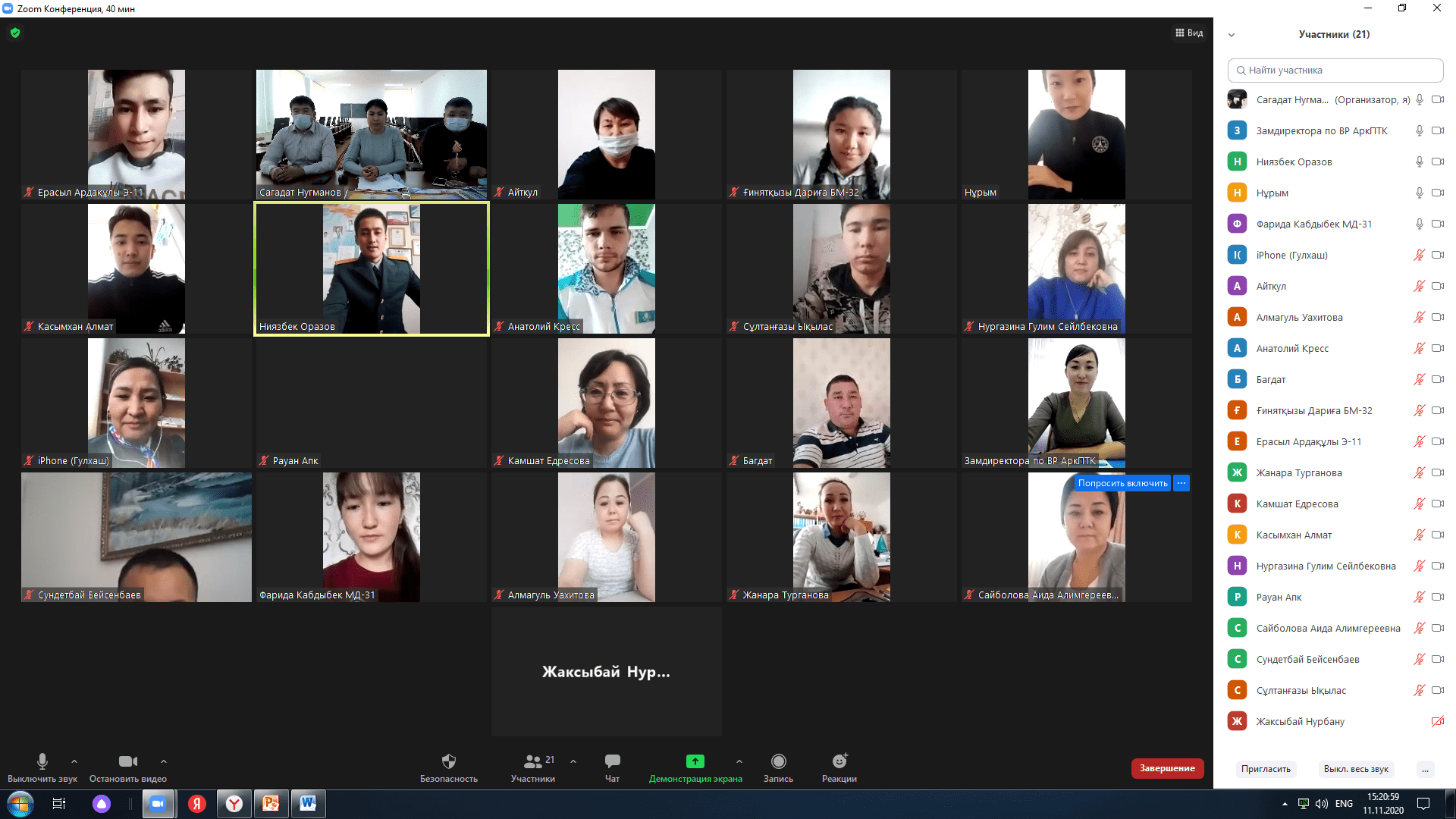Click the Найти участника search field
This screenshot has height=819, width=1456.
click(1335, 70)
